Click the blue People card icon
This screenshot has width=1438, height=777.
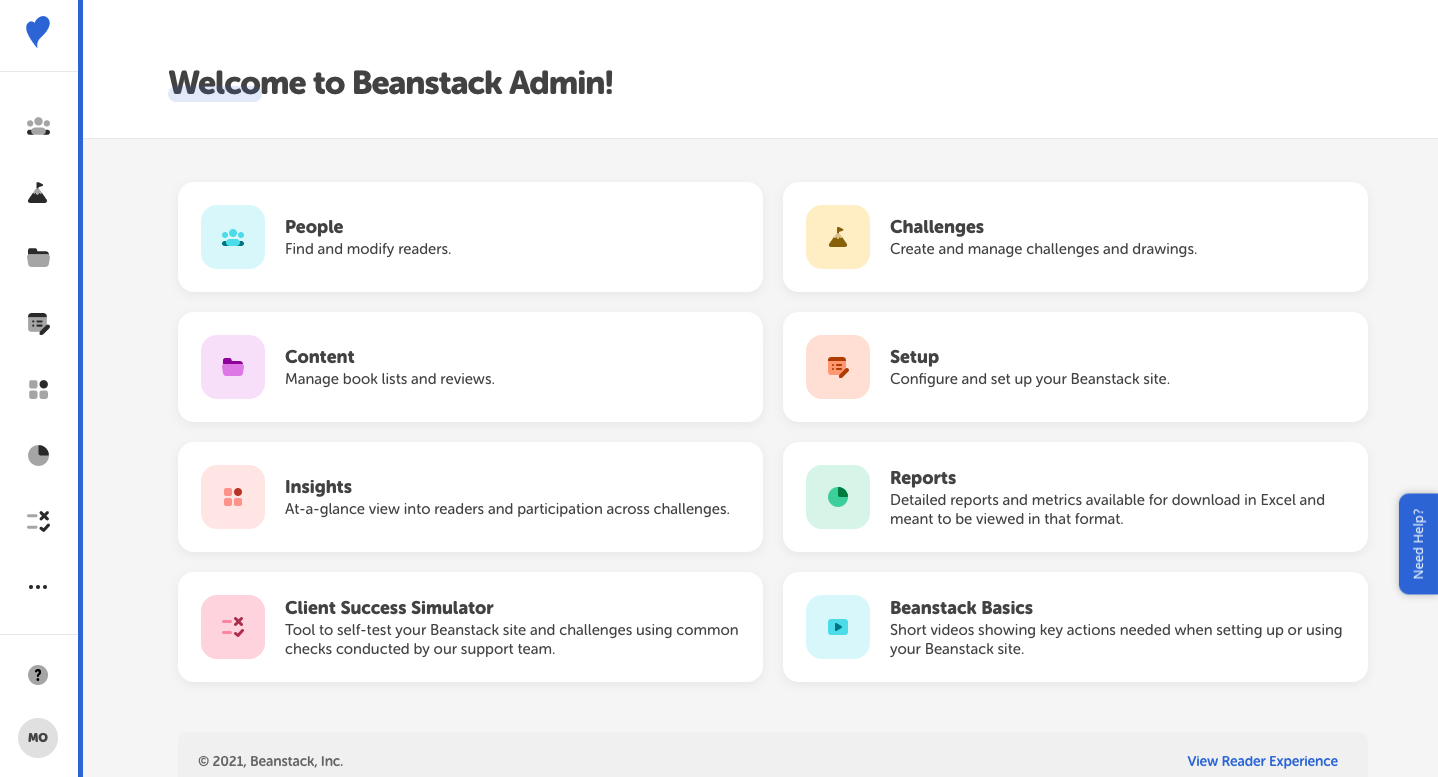pyautogui.click(x=233, y=237)
